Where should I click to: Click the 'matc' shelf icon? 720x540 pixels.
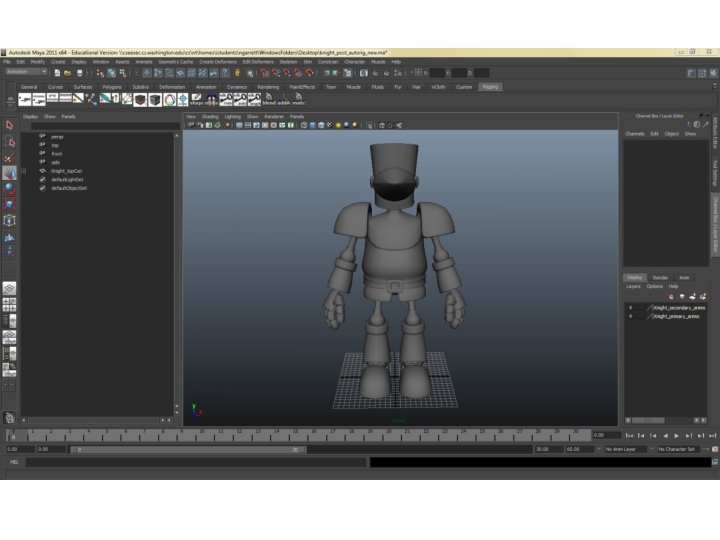[298, 100]
